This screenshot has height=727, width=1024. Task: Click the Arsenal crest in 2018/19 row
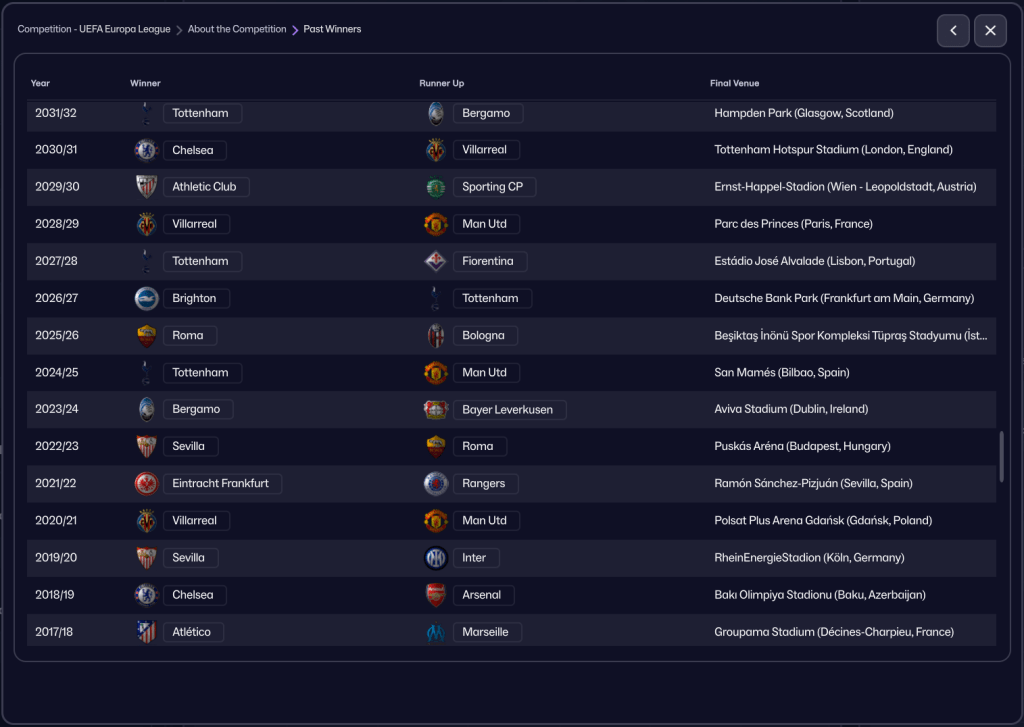click(436, 594)
